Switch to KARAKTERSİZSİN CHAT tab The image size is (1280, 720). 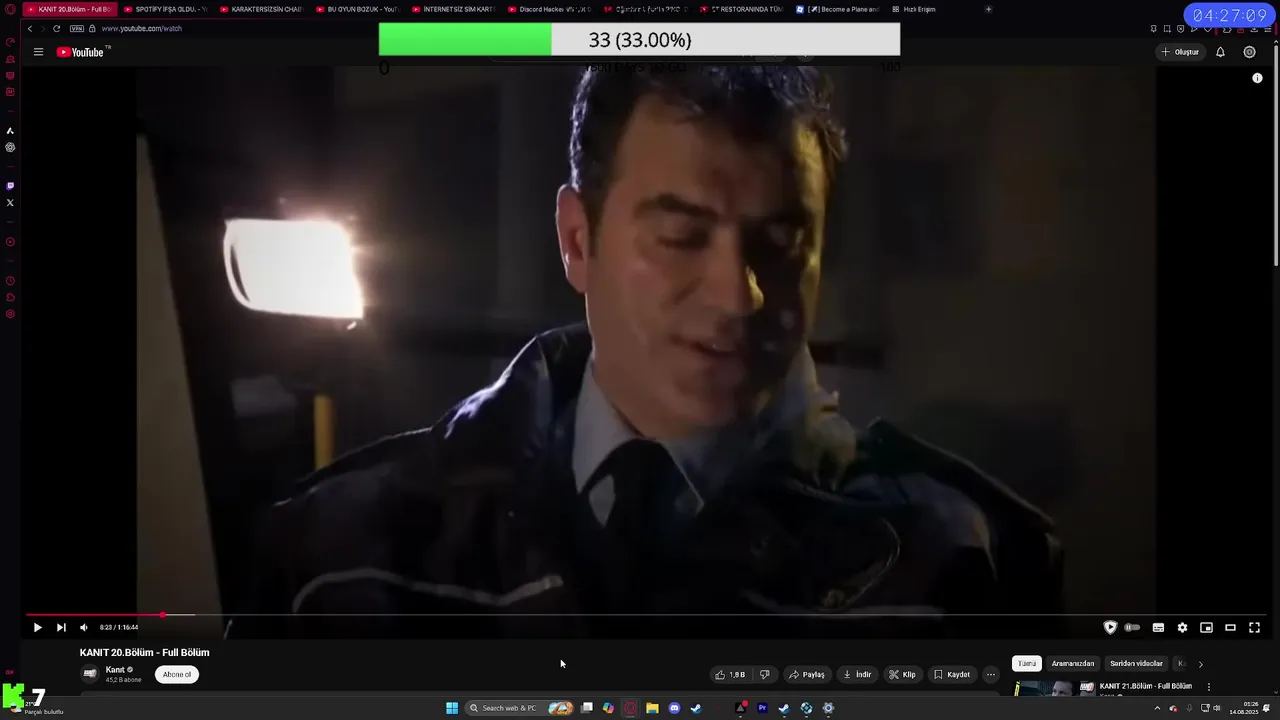[261, 9]
